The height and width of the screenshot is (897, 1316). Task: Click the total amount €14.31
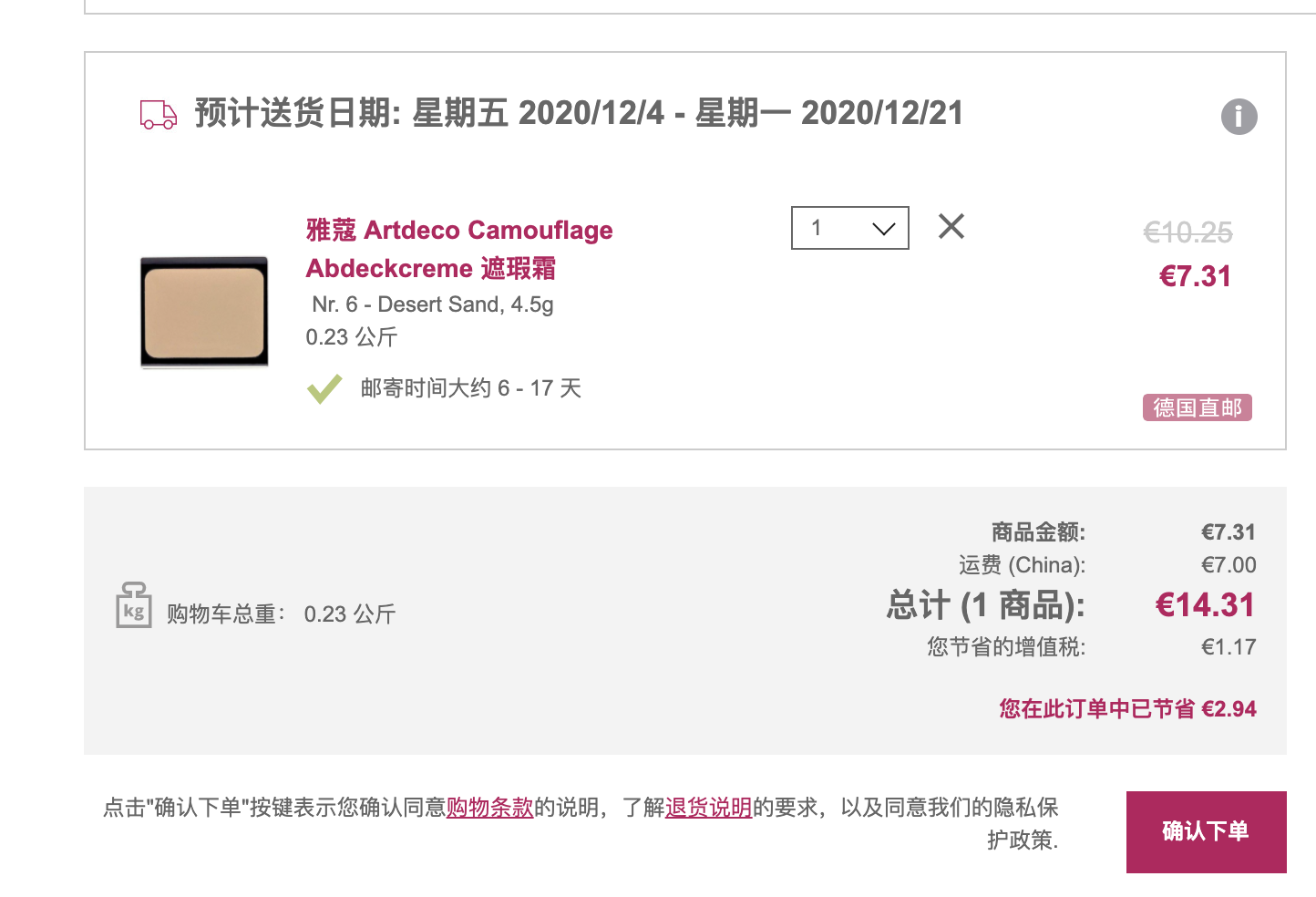(x=1205, y=605)
